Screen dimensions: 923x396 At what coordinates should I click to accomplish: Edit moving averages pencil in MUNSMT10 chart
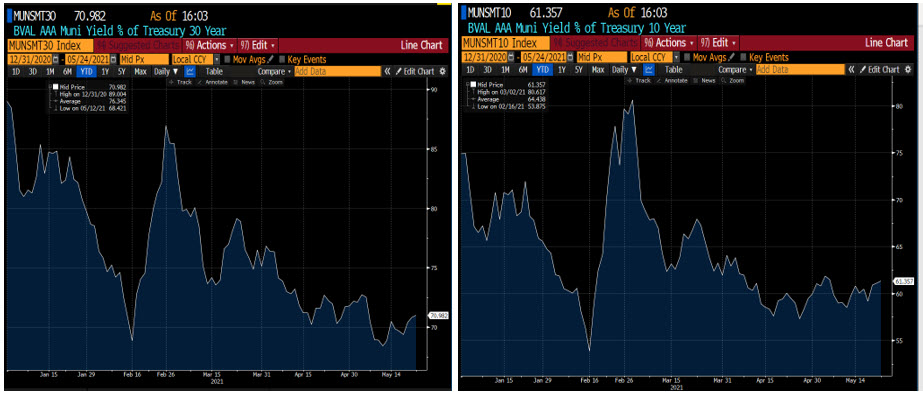(x=731, y=57)
